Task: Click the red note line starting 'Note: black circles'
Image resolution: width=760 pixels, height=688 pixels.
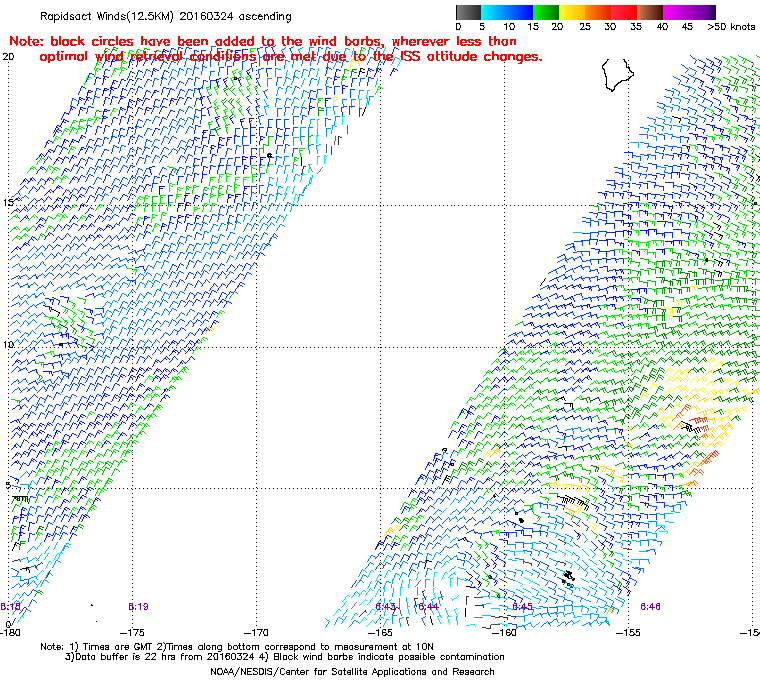Action: pos(263,41)
